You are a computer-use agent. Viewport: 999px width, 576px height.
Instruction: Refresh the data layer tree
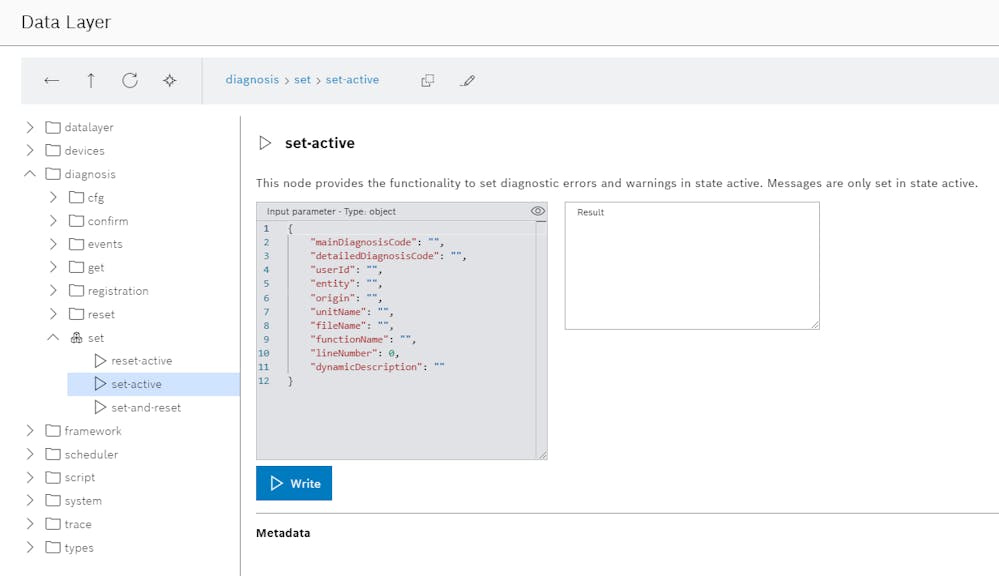coord(130,80)
